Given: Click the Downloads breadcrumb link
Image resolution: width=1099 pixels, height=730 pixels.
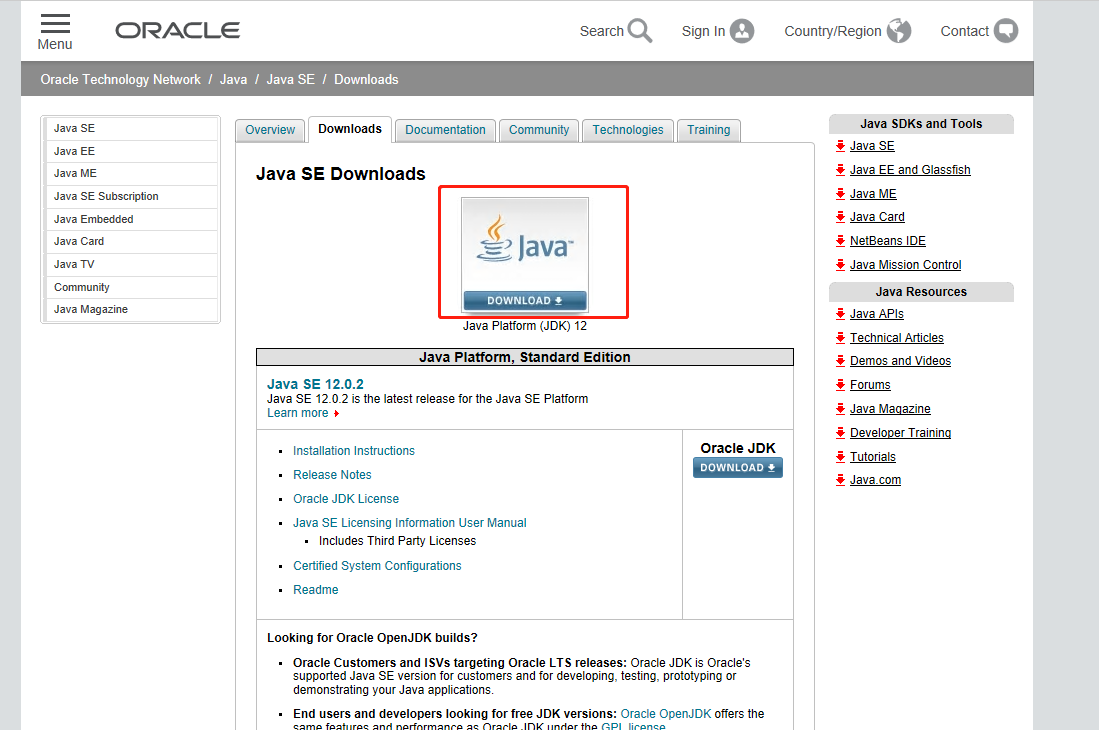Looking at the screenshot, I should (366, 79).
